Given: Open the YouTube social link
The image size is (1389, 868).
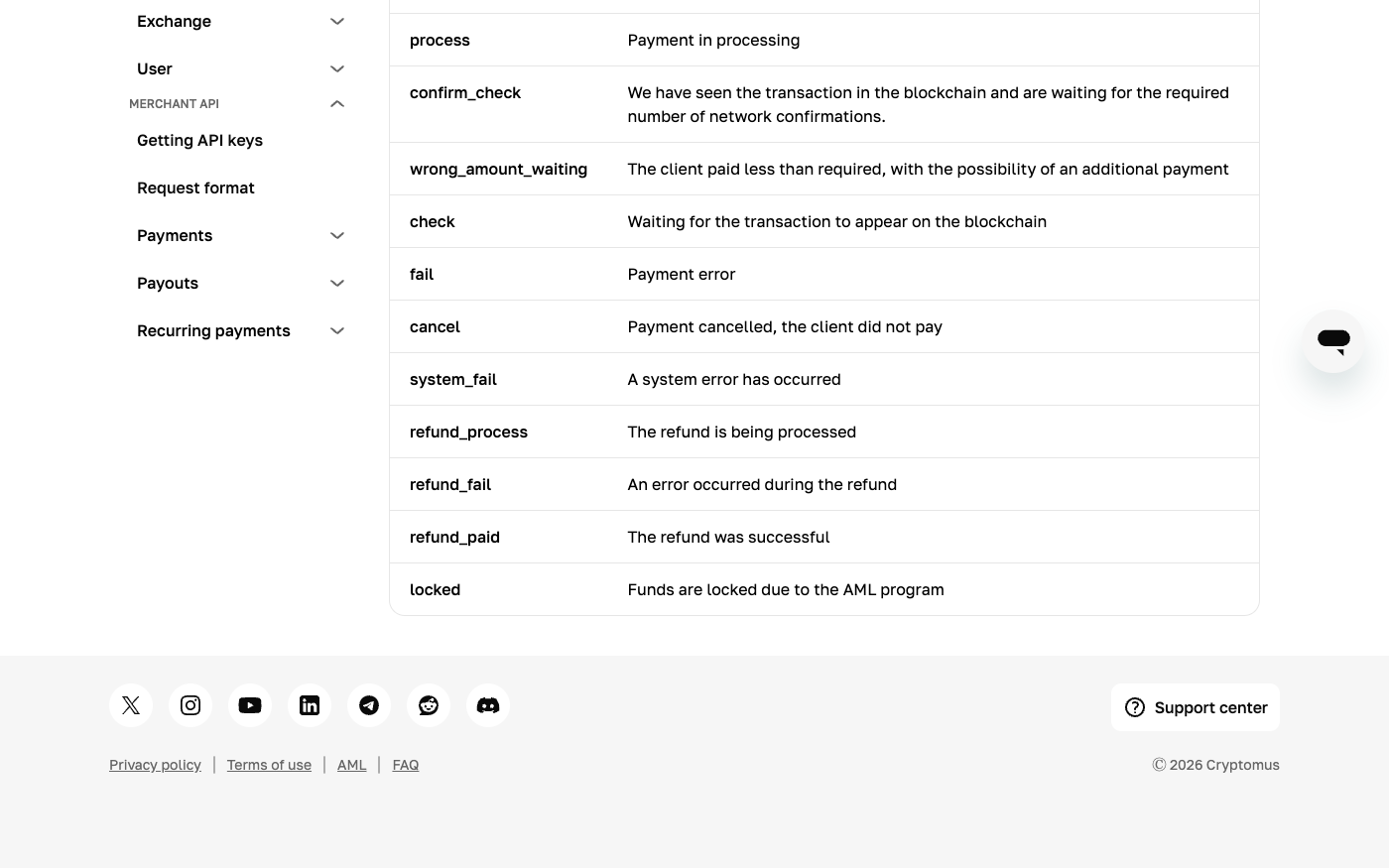Looking at the screenshot, I should click(x=250, y=705).
